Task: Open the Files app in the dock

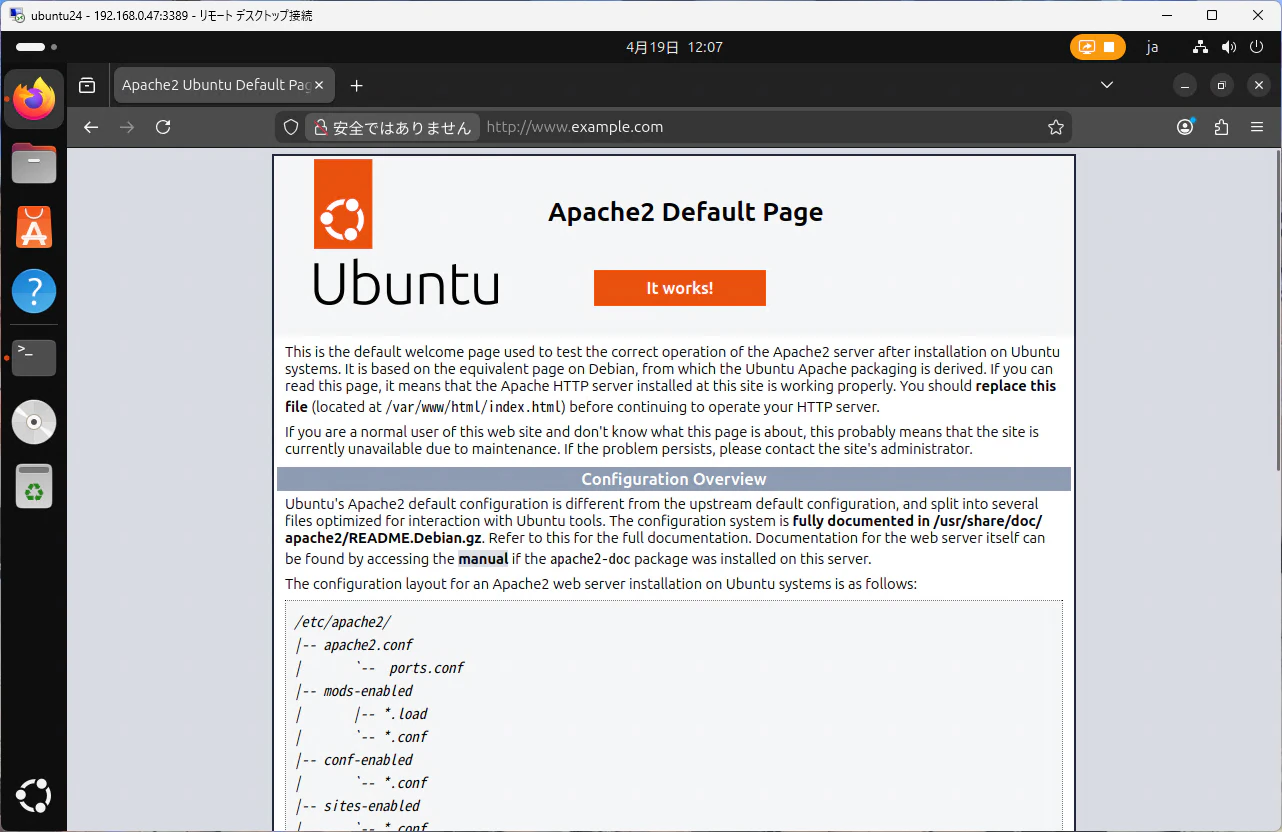Action: [34, 163]
